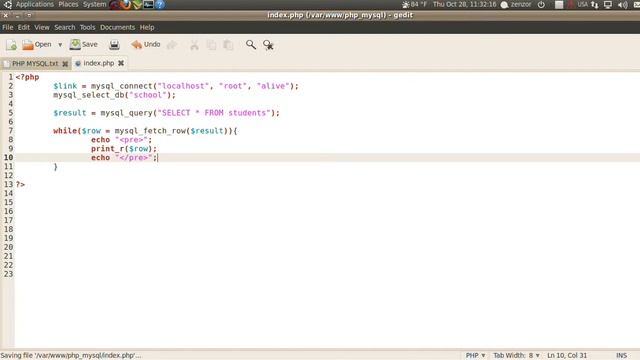Screen dimensions: 640x360
Task: Click the Open file toolbar button
Action: pyautogui.click(x=37, y=44)
